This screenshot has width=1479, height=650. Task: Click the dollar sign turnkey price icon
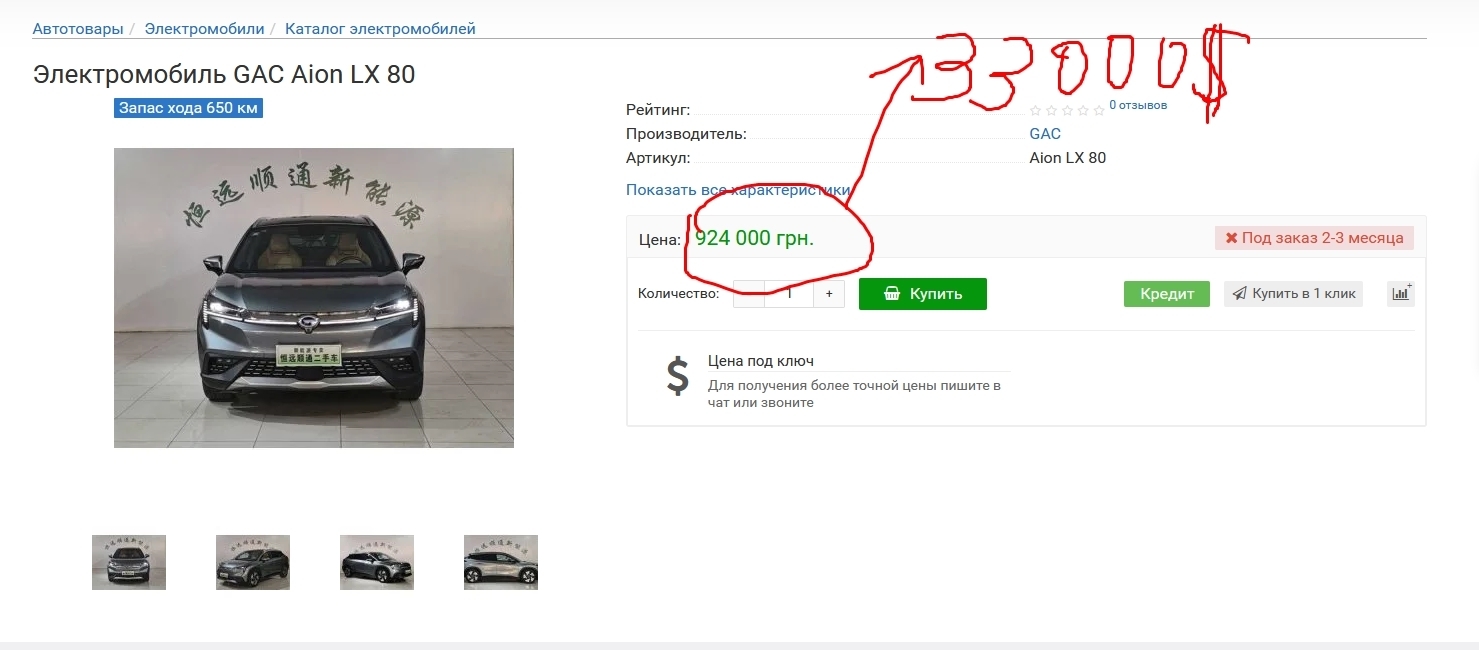678,376
